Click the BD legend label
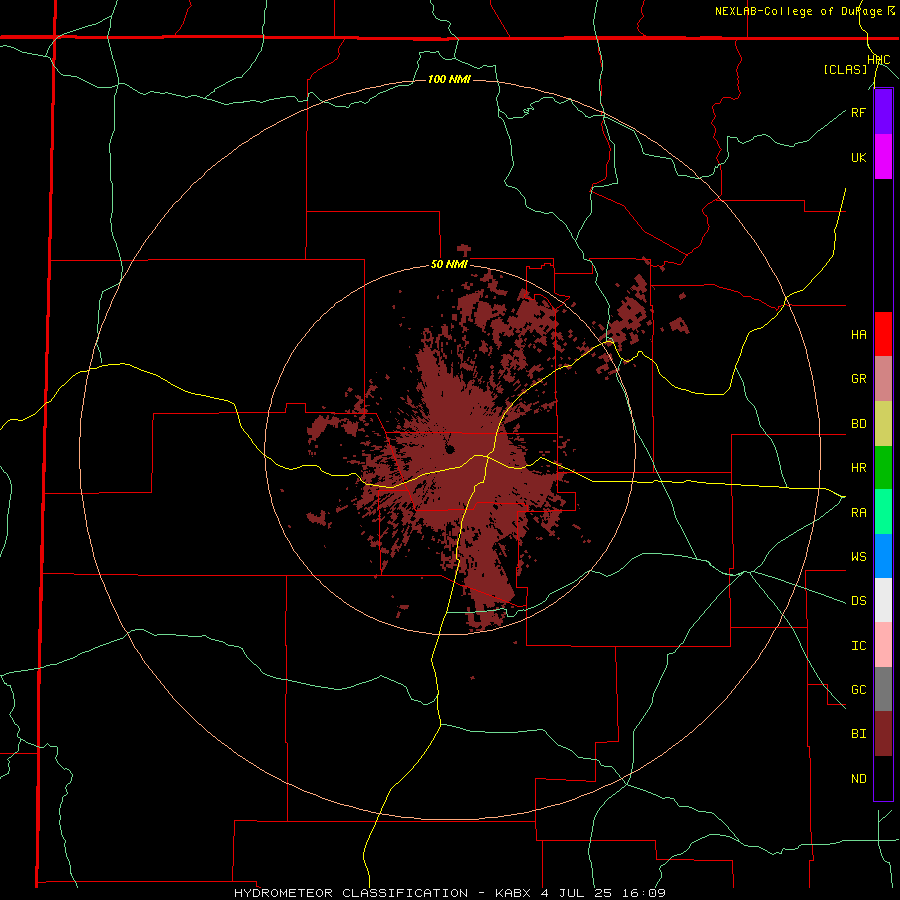The height and width of the screenshot is (900, 900). [x=858, y=424]
